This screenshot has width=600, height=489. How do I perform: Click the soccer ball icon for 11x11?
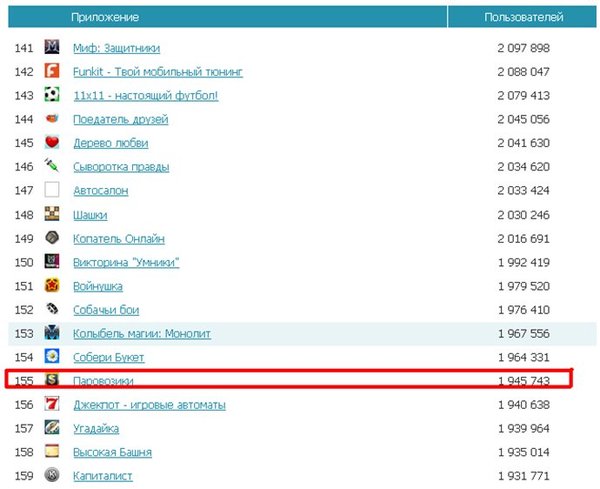(x=53, y=96)
